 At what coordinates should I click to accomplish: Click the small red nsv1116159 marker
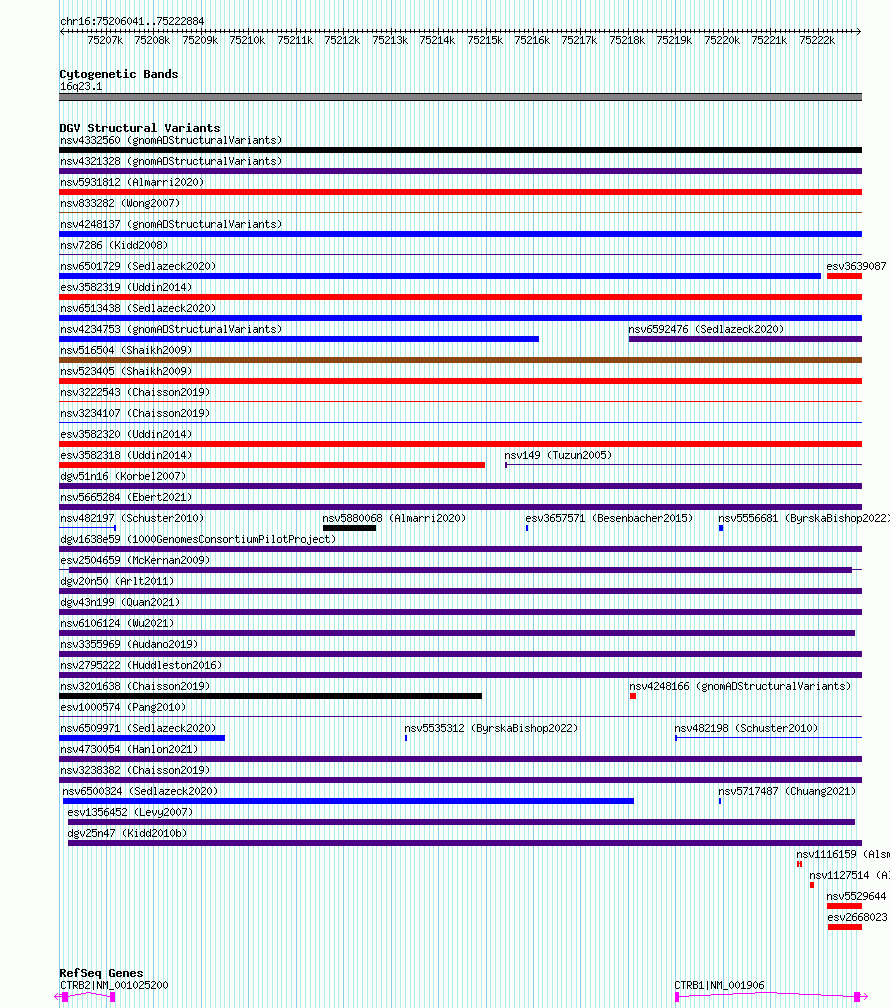coord(799,864)
